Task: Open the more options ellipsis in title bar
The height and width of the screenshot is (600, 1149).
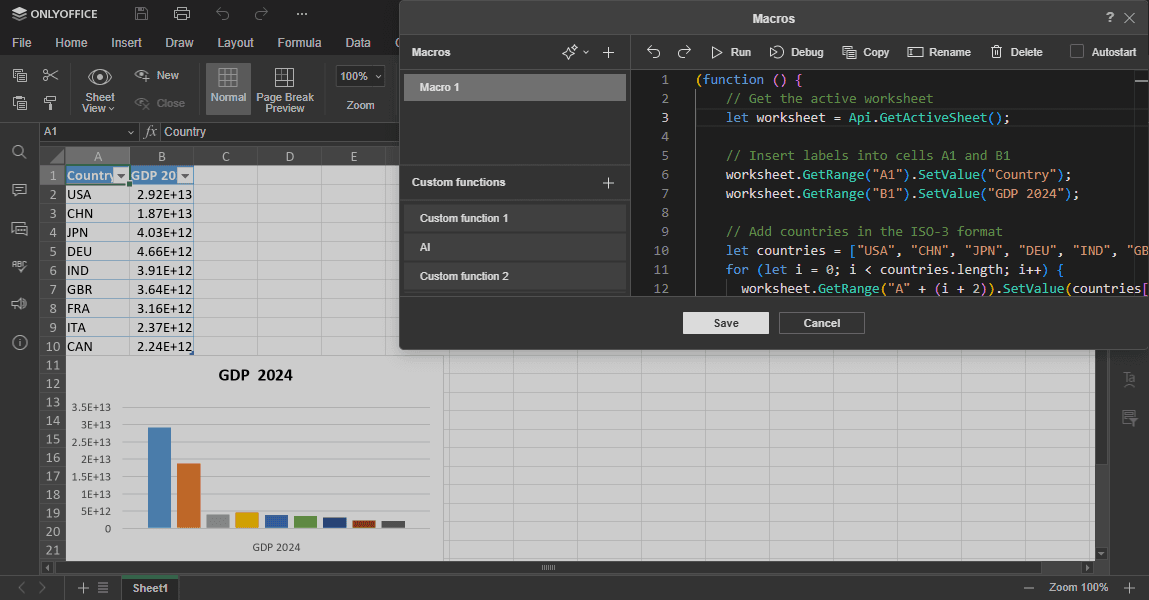Action: click(x=302, y=14)
